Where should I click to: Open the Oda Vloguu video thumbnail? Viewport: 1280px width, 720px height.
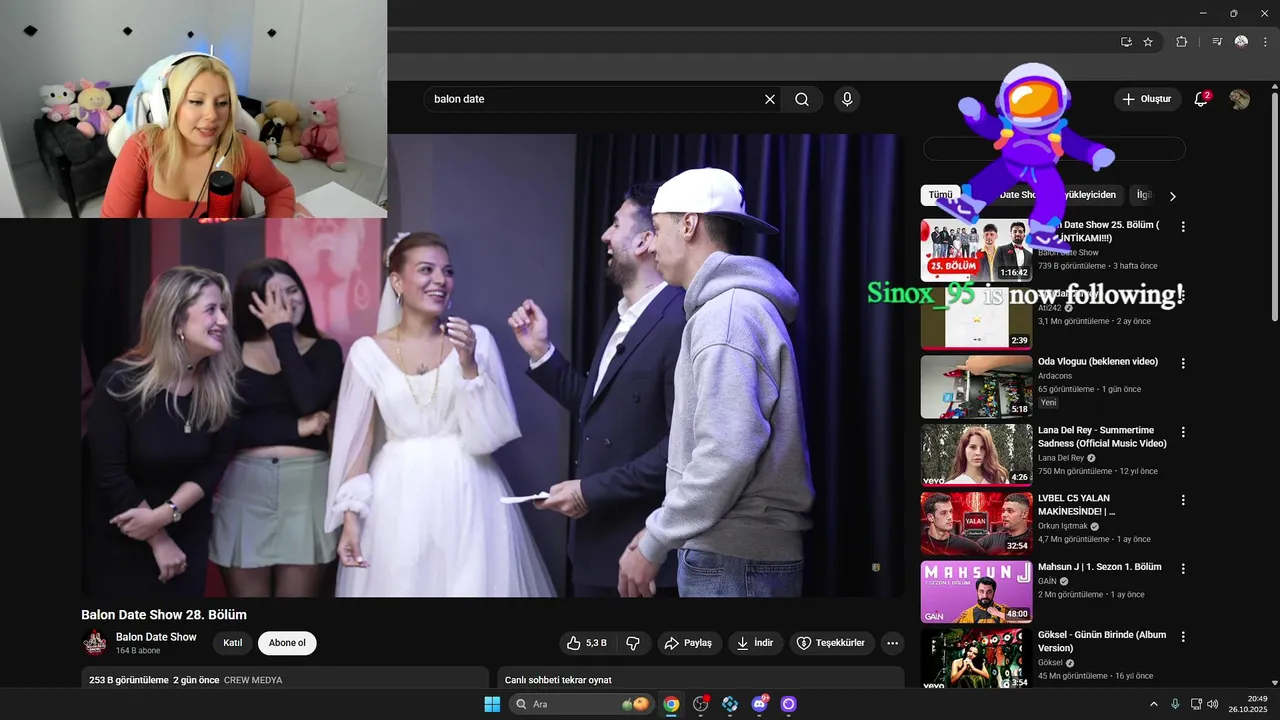[976, 387]
